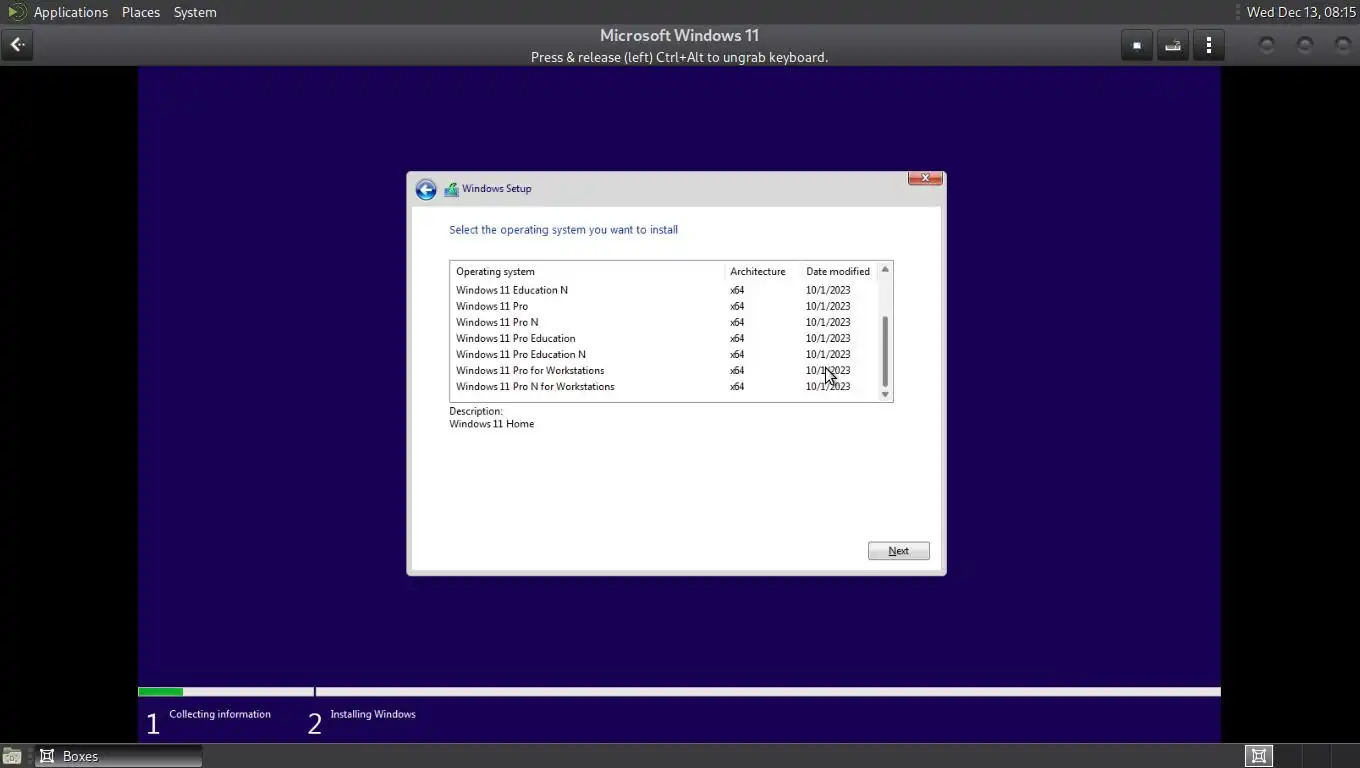The width and height of the screenshot is (1360, 768).
Task: Open the Boxes three-dot menu
Action: (x=1208, y=45)
